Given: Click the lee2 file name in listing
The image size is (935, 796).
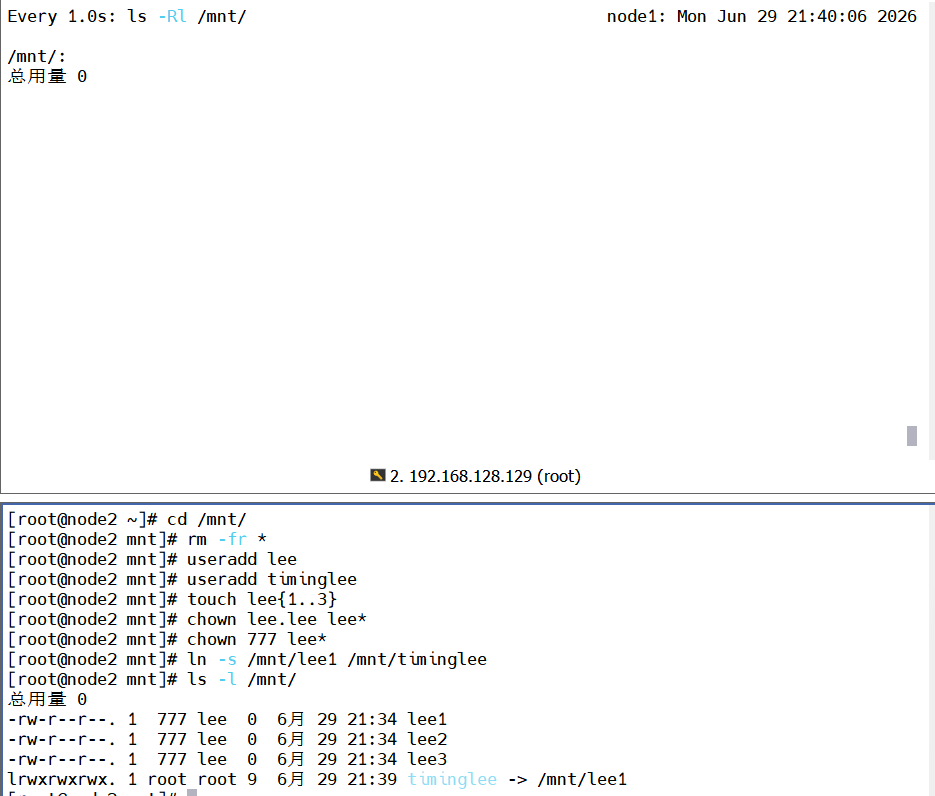Looking at the screenshot, I should (x=427, y=739).
